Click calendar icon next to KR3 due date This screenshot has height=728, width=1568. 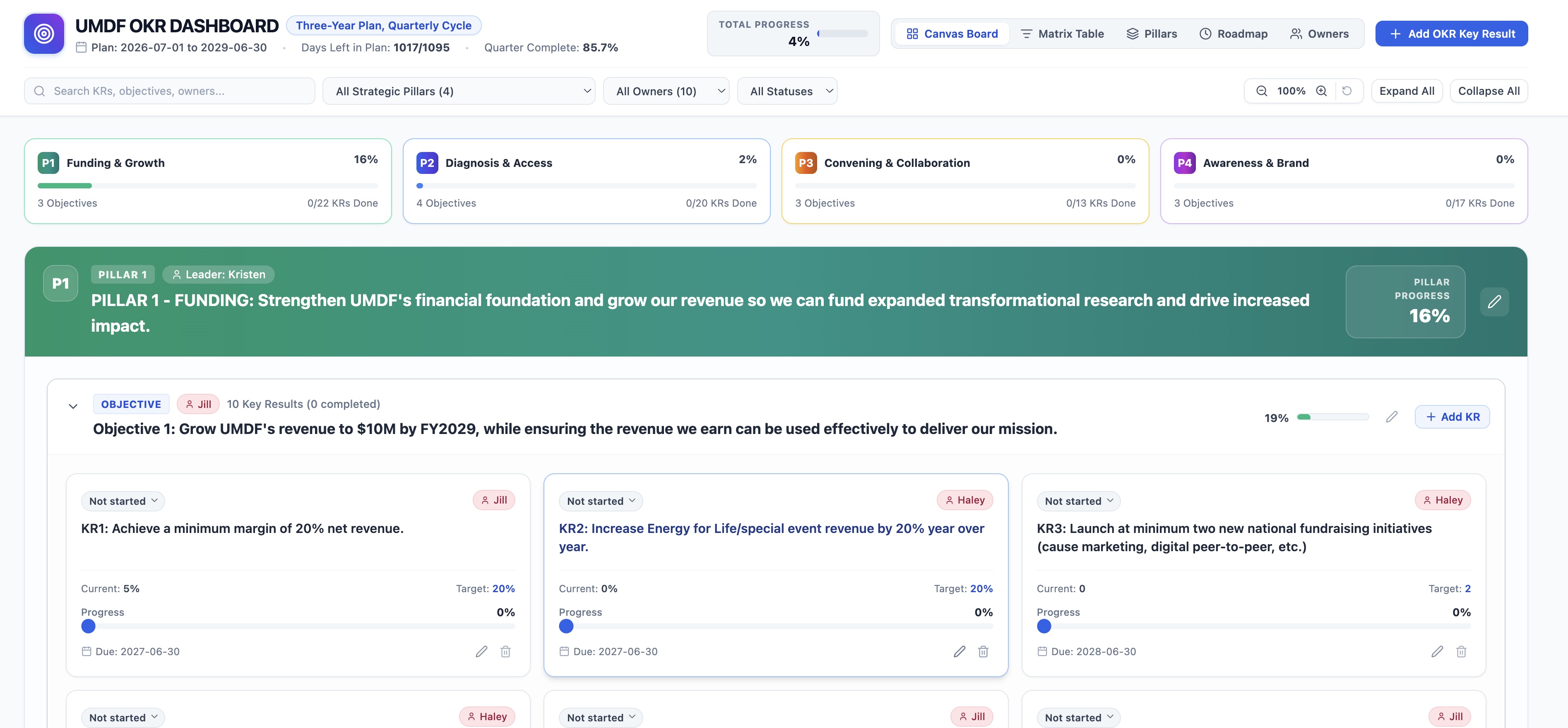(1042, 651)
